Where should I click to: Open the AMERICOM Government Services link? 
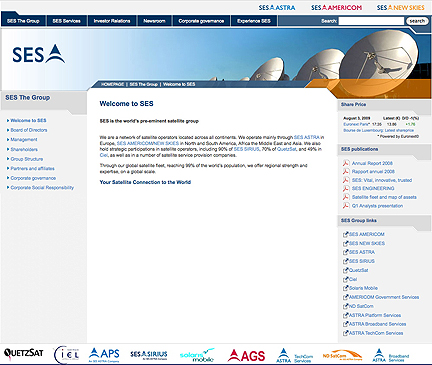point(384,297)
